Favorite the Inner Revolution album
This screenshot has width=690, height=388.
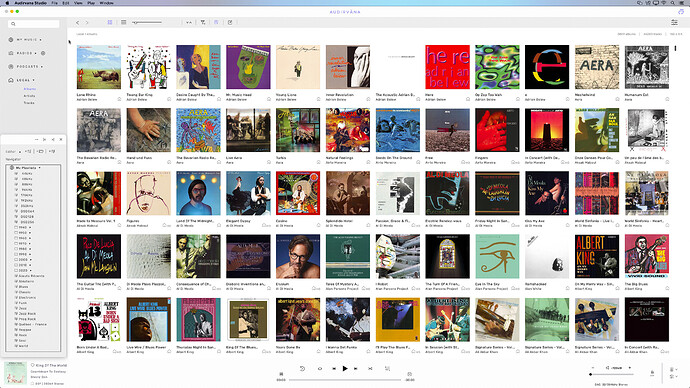coord(368,99)
